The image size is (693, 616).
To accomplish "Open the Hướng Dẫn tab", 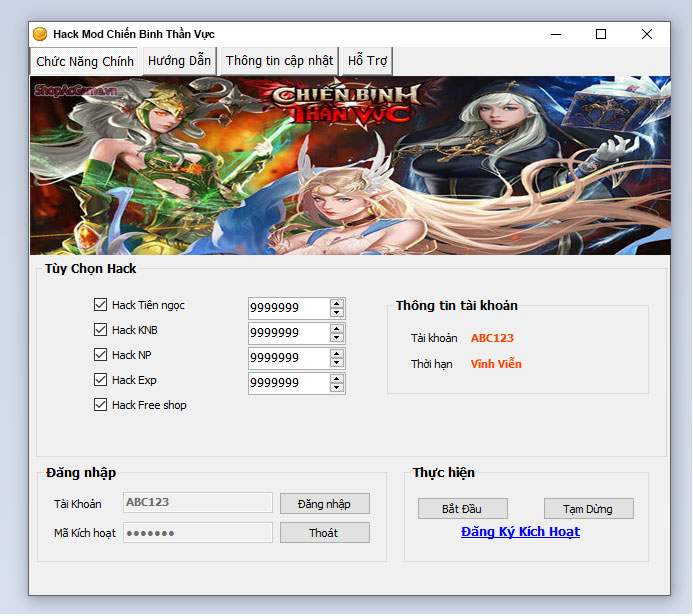I will [179, 61].
